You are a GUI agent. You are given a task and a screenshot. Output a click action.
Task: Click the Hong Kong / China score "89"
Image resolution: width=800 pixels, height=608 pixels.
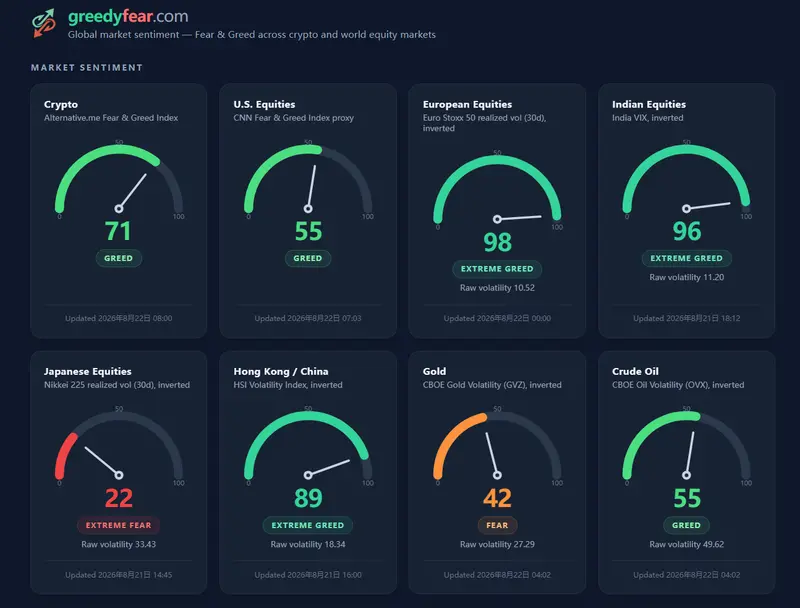[308, 498]
